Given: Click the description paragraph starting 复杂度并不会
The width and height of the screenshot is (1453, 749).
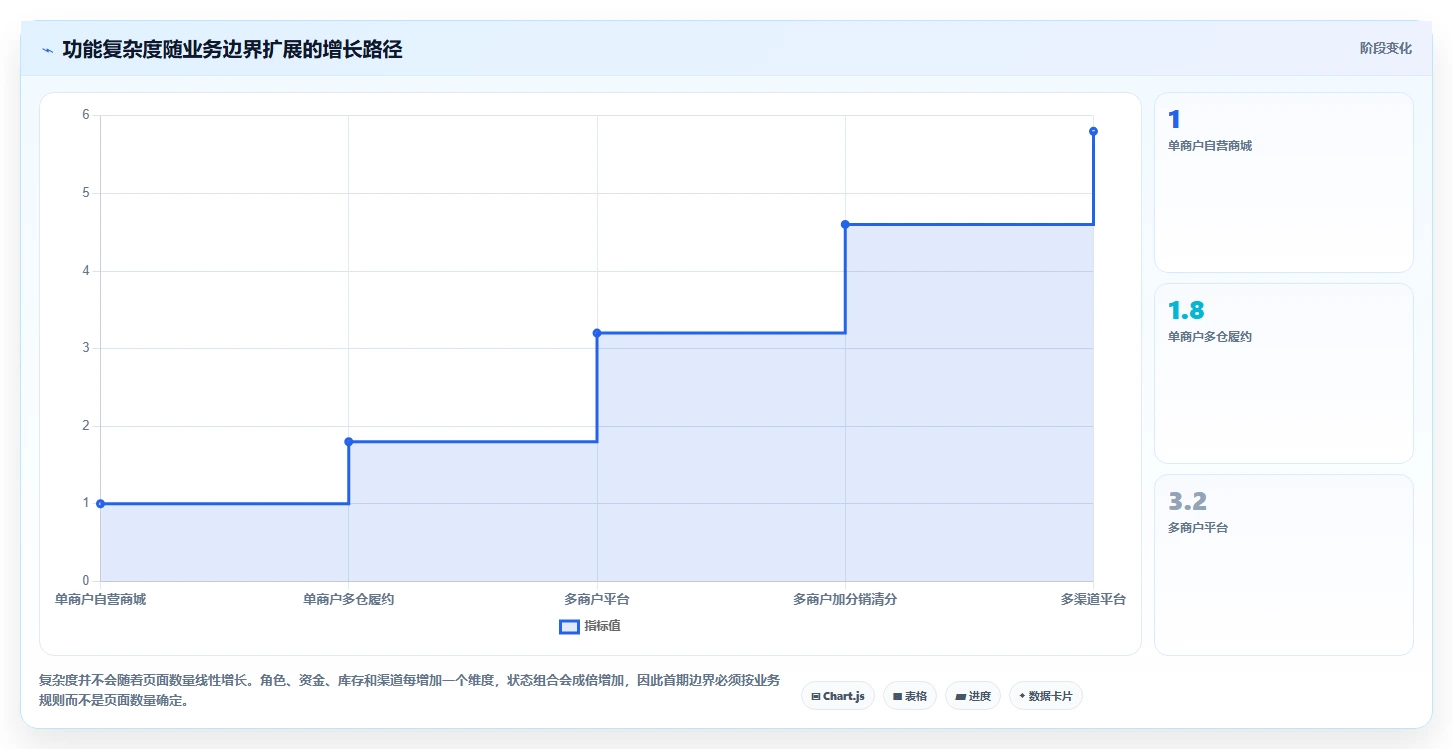Looking at the screenshot, I should pos(408,690).
